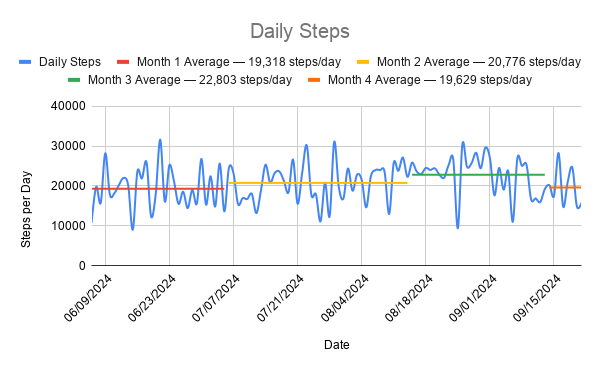Click the y-axis label 20000
600x371 pixels.
tap(68, 186)
